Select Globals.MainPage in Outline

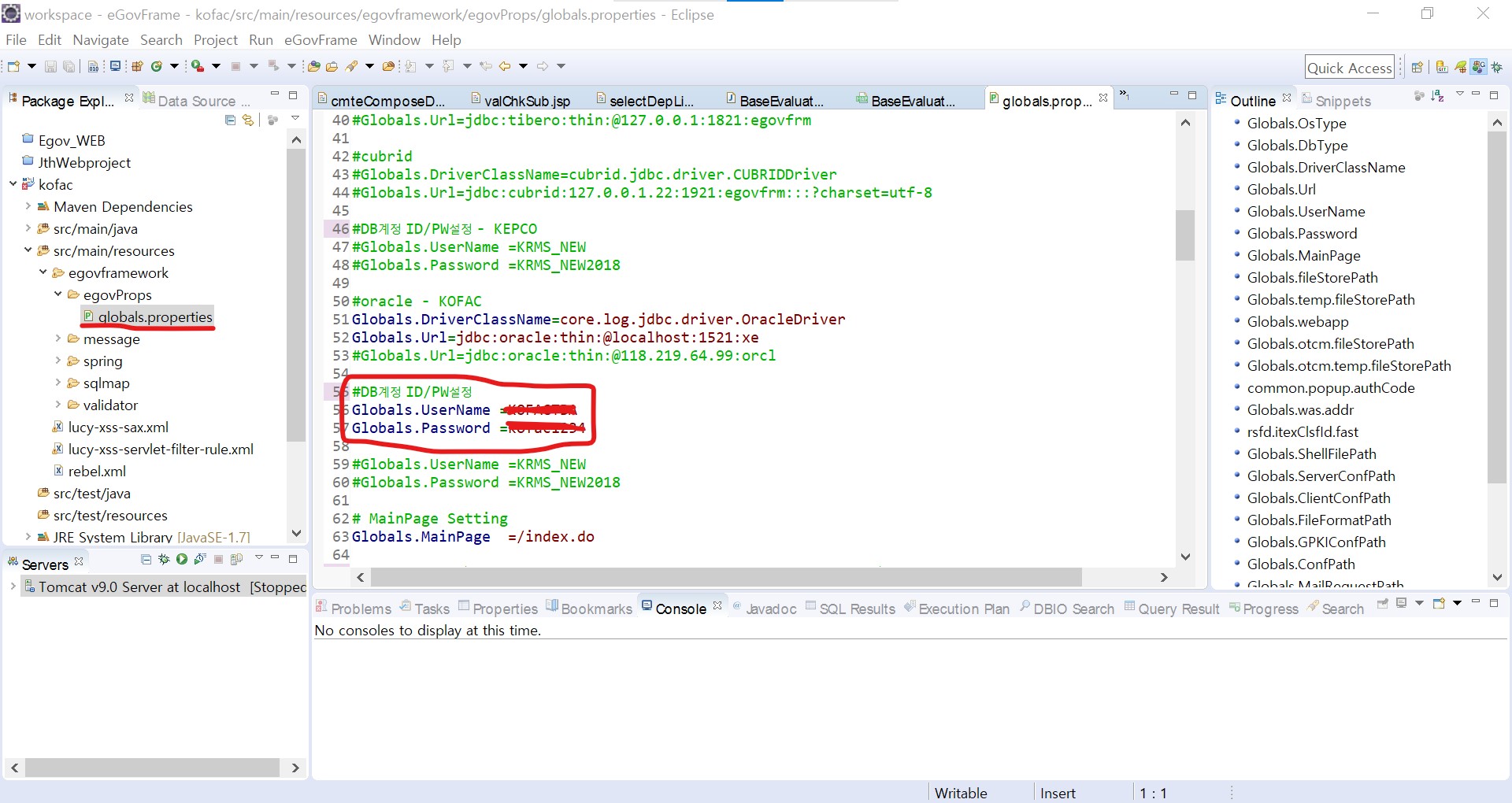[x=1303, y=255]
